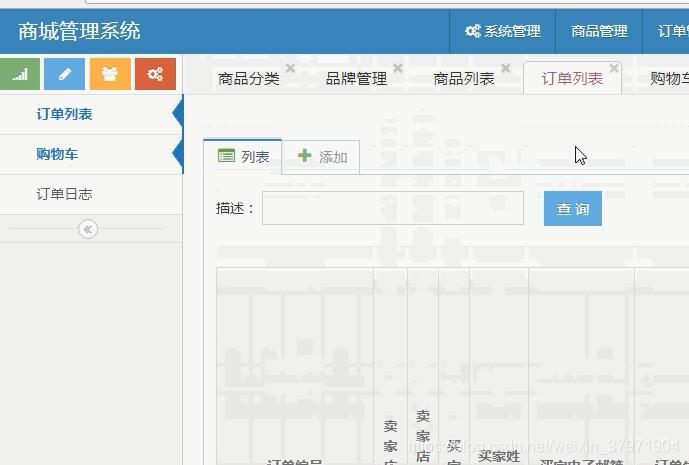The image size is (689, 465).
Task: Open the 商品管理 top navigation menu
Action: [x=599, y=31]
